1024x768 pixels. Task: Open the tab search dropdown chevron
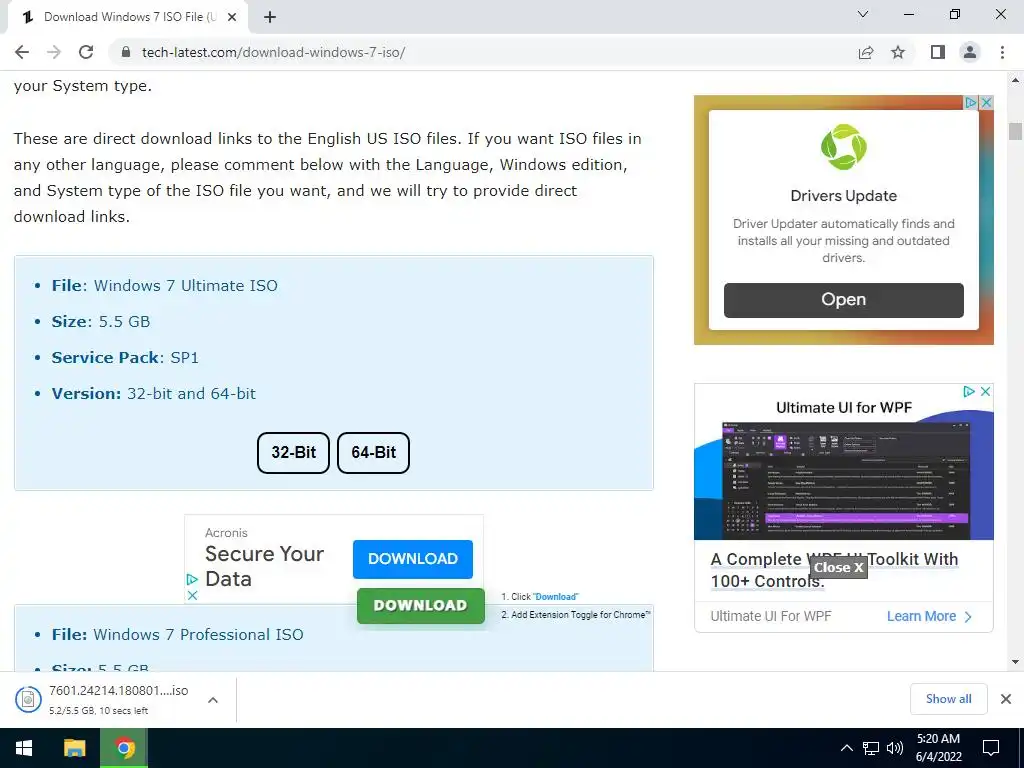(x=863, y=14)
